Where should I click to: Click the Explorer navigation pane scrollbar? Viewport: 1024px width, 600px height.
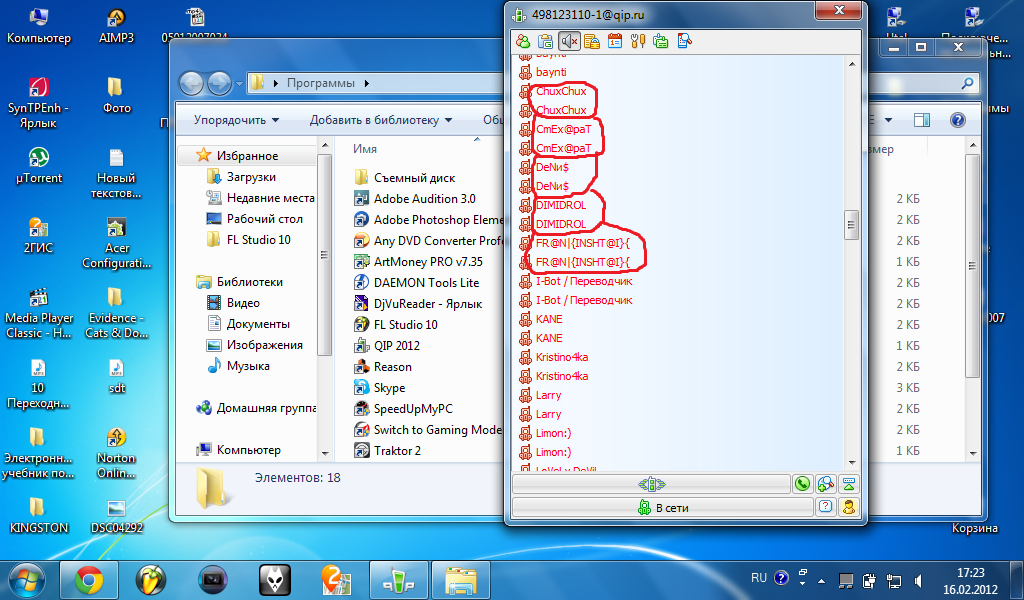tap(325, 255)
